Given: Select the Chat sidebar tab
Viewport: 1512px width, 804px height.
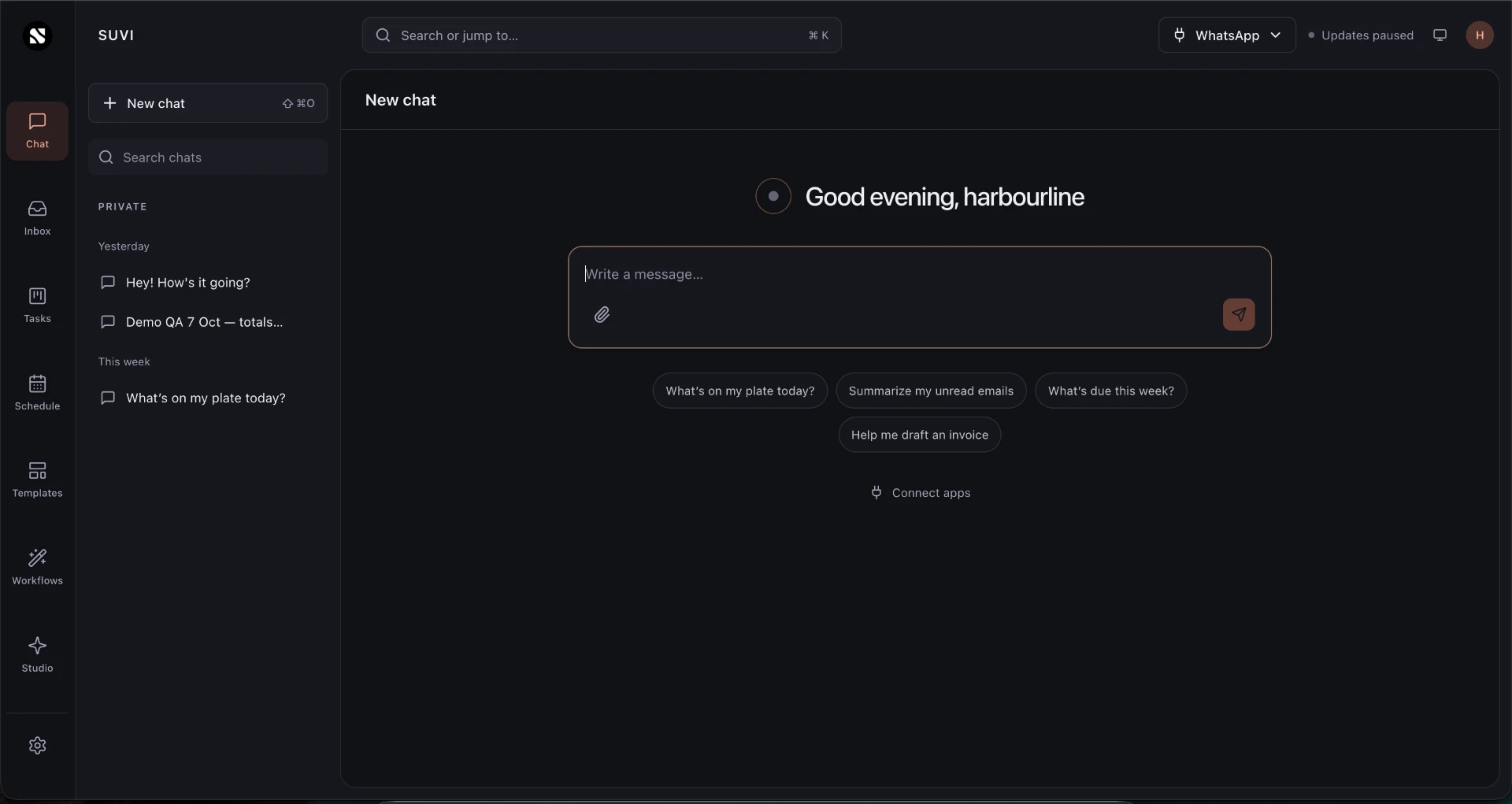Looking at the screenshot, I should tap(37, 131).
